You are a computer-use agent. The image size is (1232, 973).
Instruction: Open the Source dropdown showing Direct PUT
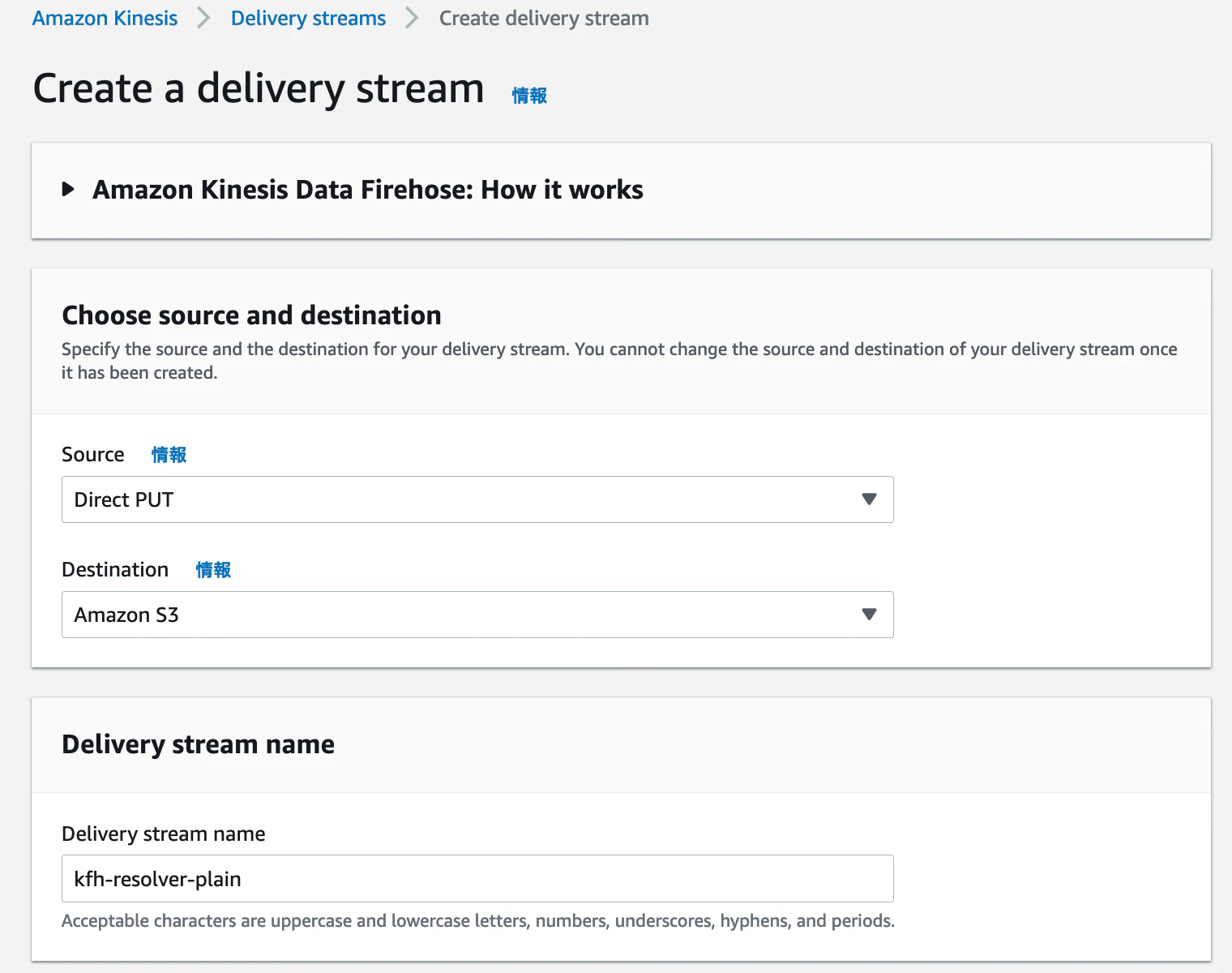477,499
